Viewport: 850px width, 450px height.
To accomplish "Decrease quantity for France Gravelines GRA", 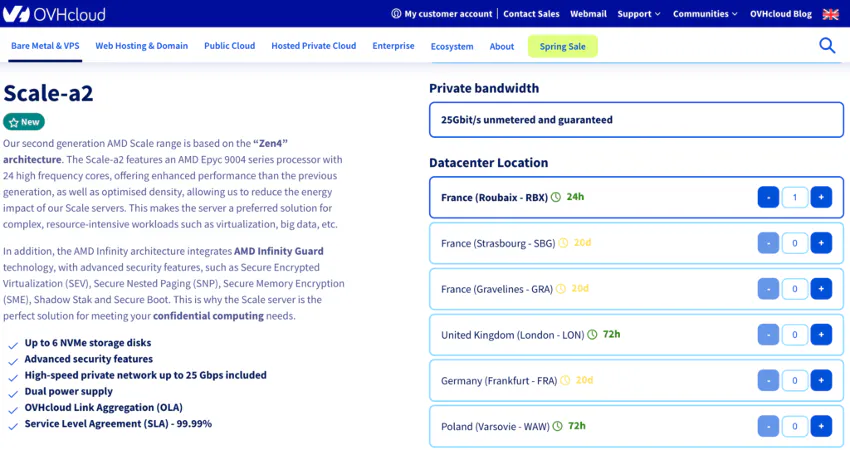I will coord(768,289).
